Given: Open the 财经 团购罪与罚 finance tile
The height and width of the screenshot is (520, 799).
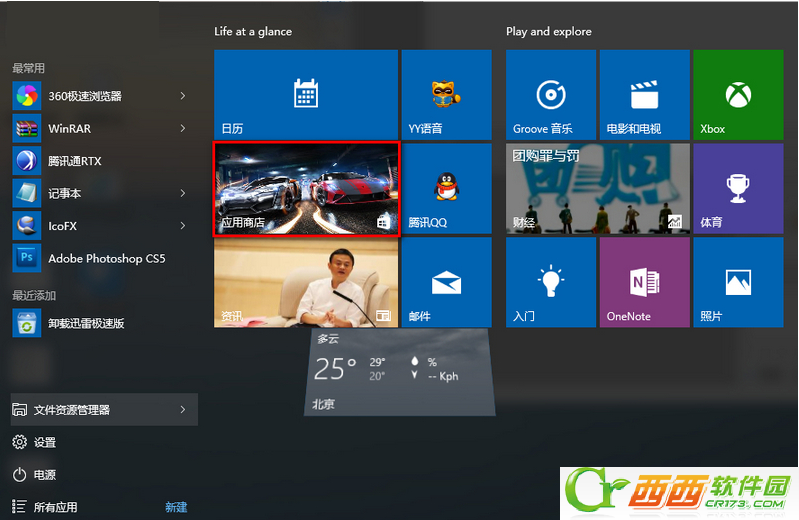Looking at the screenshot, I should click(x=598, y=188).
